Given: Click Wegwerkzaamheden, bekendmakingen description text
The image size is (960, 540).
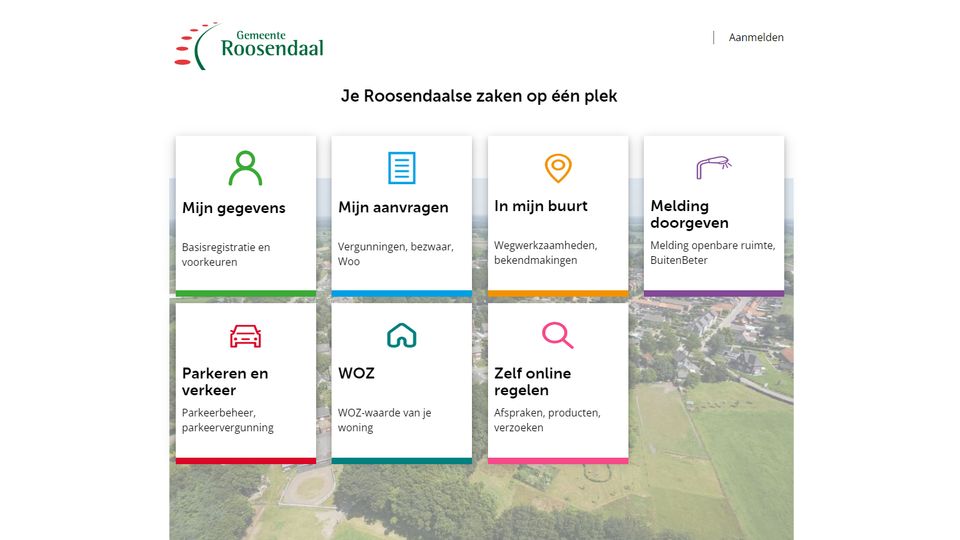Looking at the screenshot, I should pyautogui.click(x=545, y=252).
